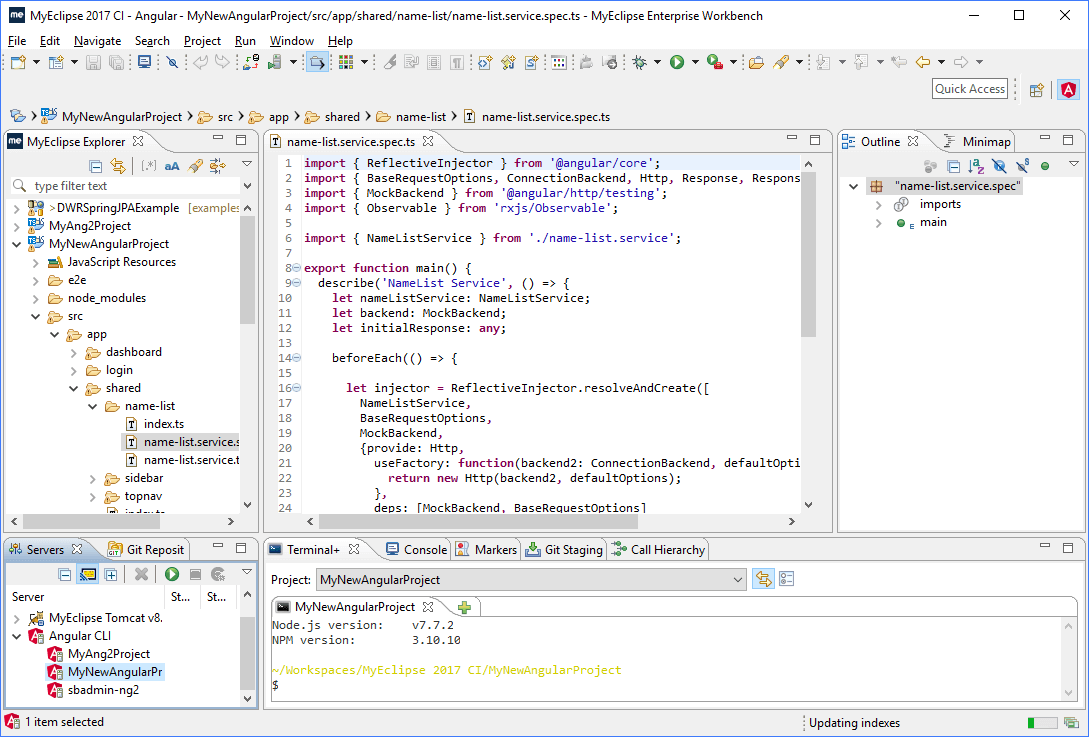Toggle Hide Fields filter in Outline
The width and height of the screenshot is (1089, 737).
pos(999,165)
